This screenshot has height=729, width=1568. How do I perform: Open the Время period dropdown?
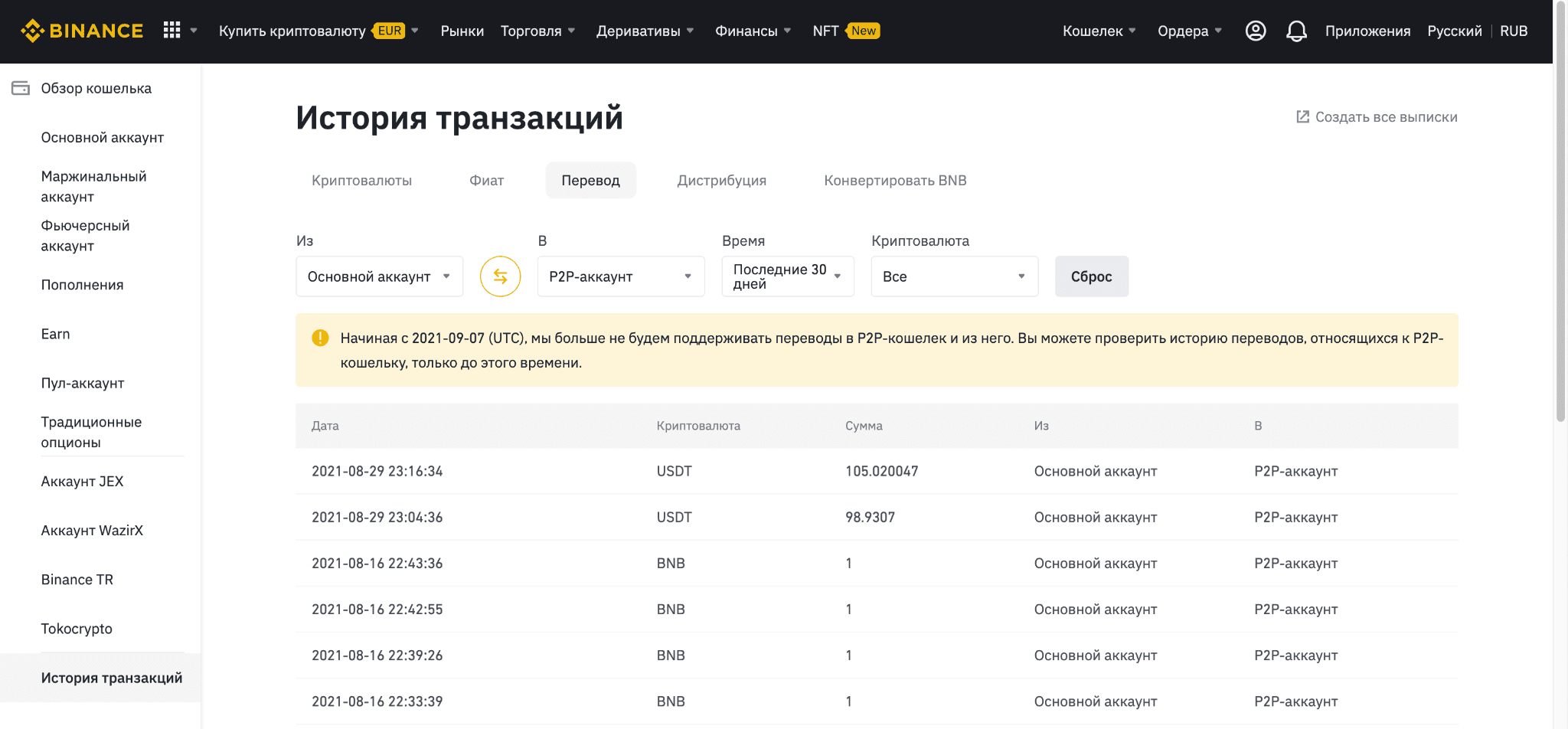787,276
